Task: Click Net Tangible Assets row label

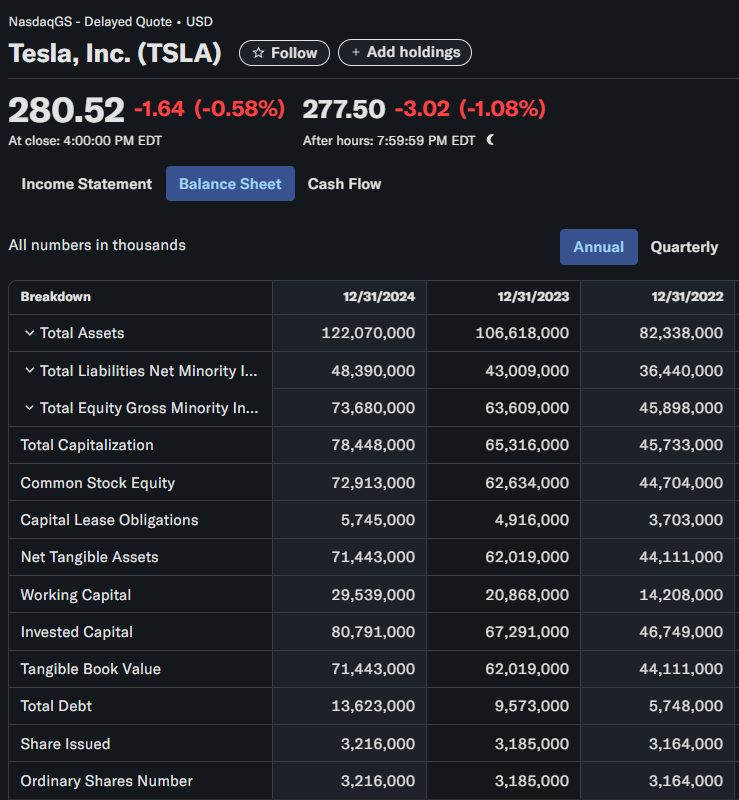Action: point(90,557)
